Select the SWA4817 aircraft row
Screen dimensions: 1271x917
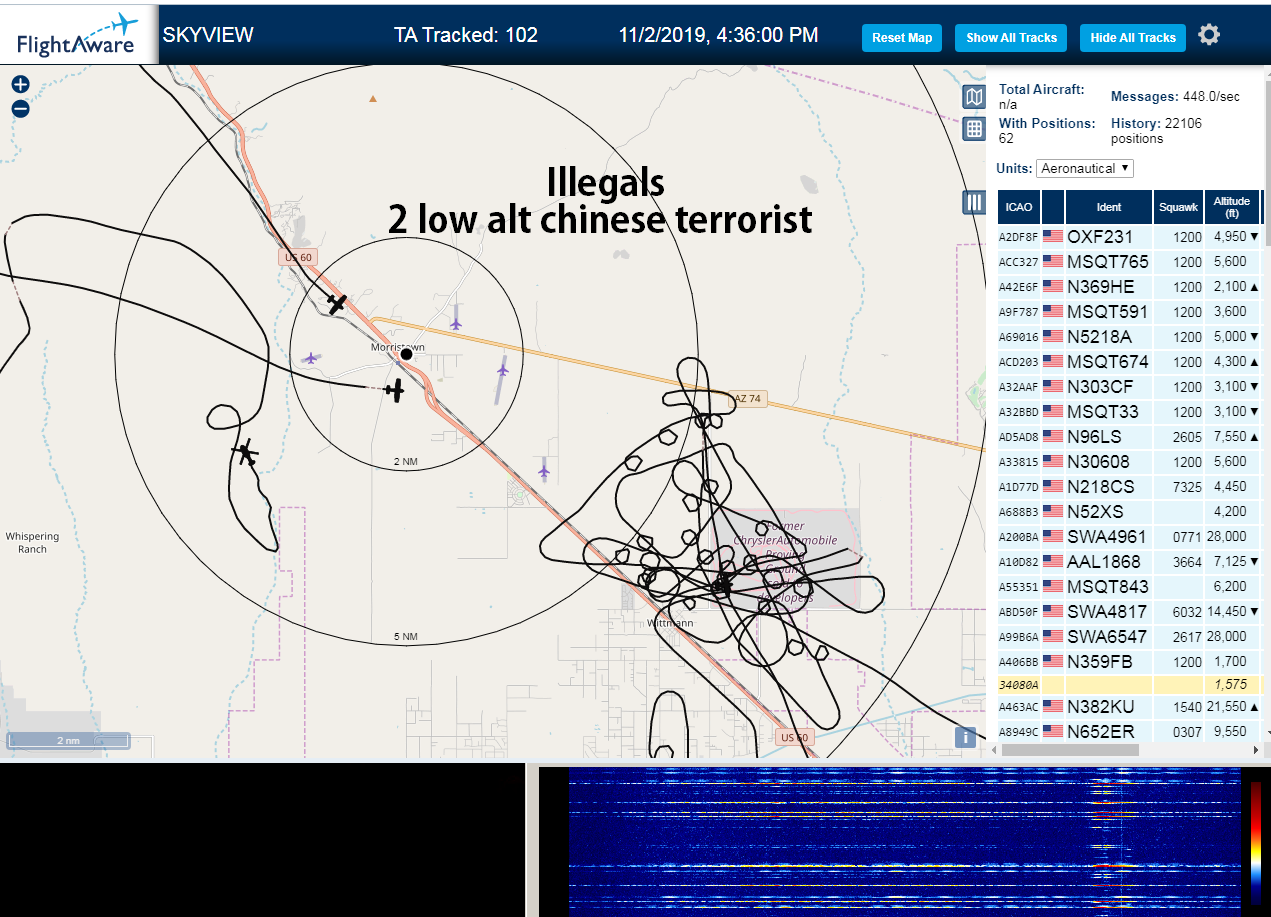click(x=1129, y=612)
